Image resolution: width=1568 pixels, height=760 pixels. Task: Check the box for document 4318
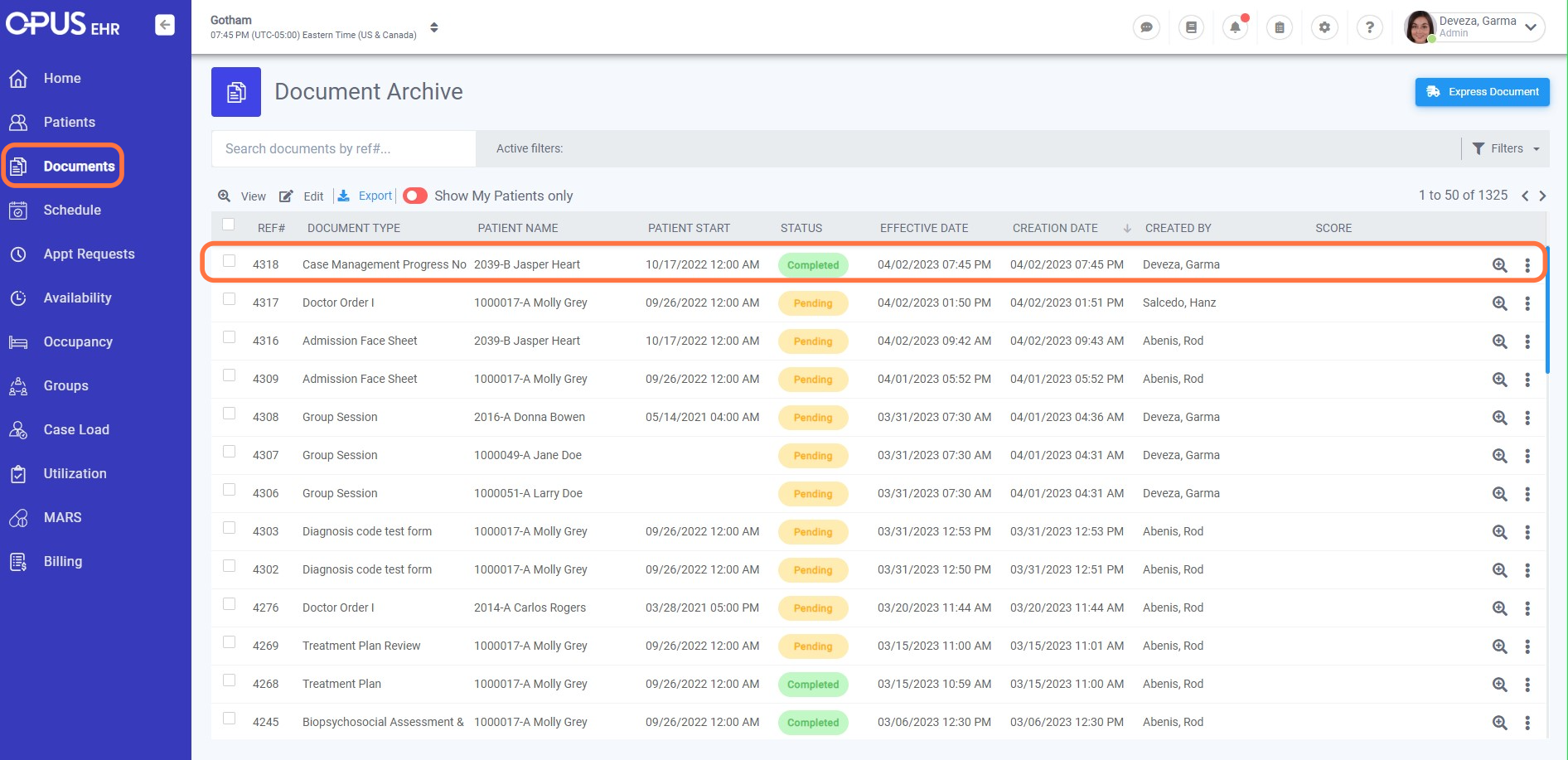click(x=230, y=261)
